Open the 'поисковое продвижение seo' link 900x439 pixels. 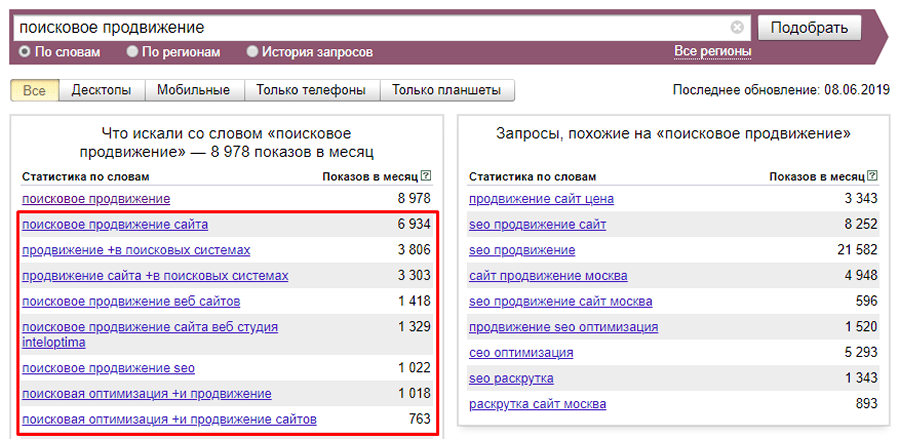pyautogui.click(x=101, y=368)
